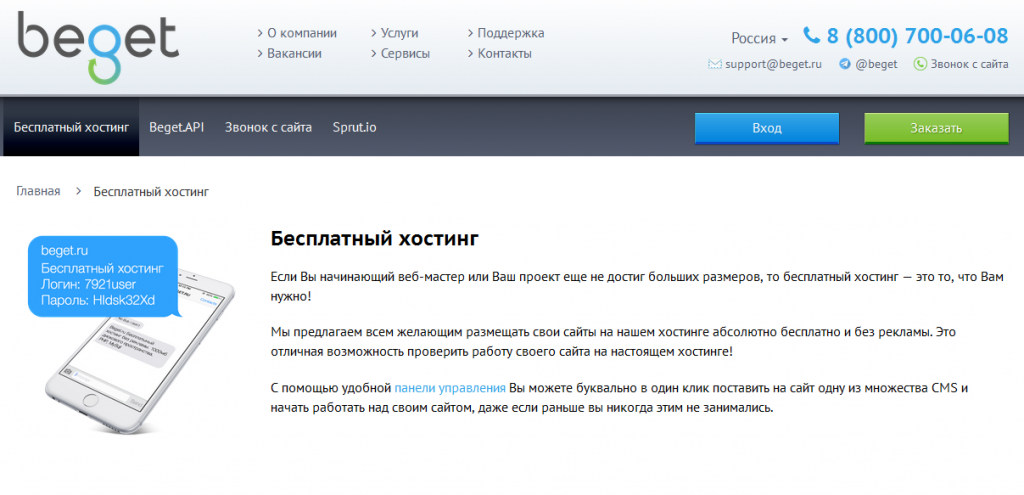
Task: Open the @beget Telegram link
Action: coord(876,65)
